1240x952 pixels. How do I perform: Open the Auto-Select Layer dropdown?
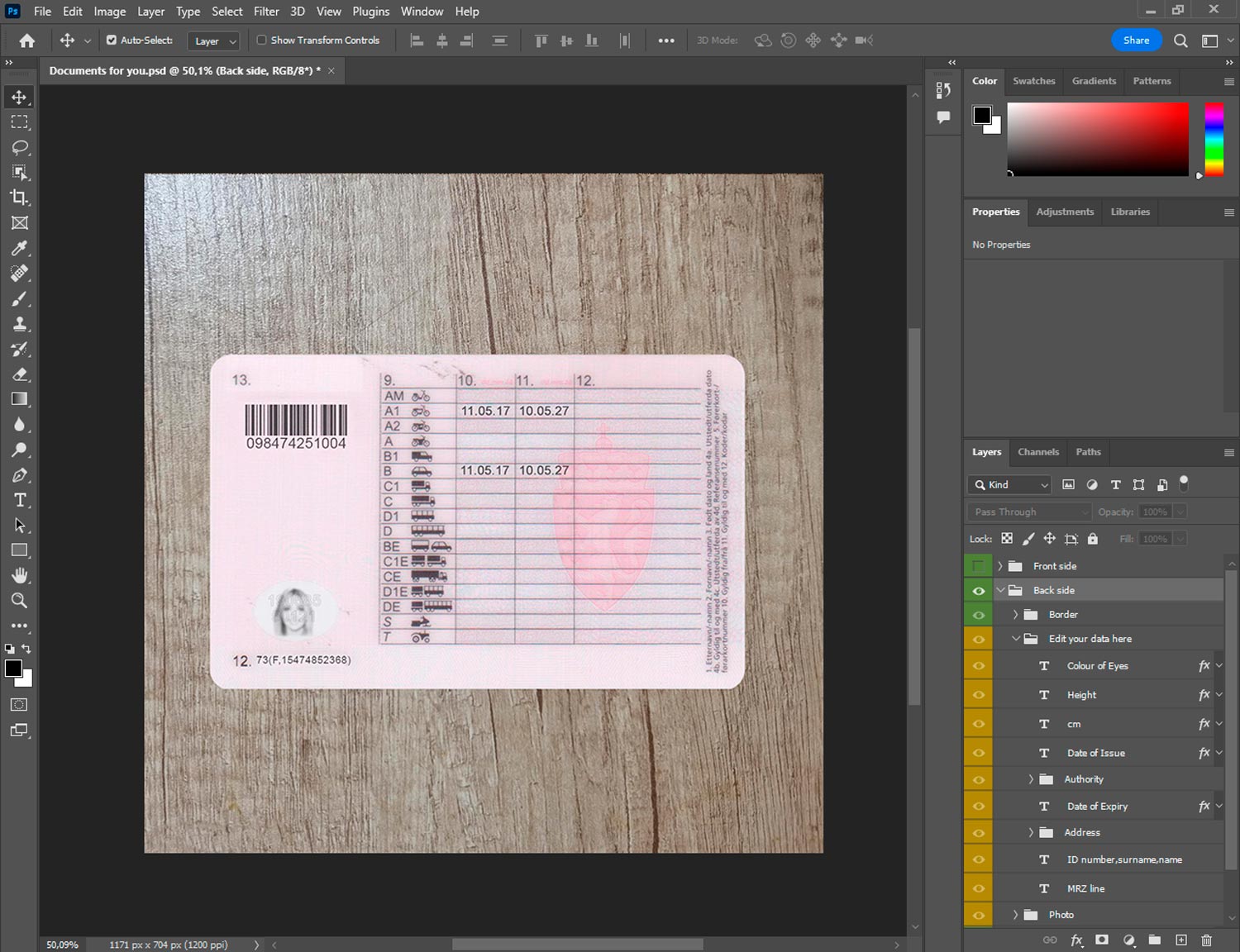(214, 41)
